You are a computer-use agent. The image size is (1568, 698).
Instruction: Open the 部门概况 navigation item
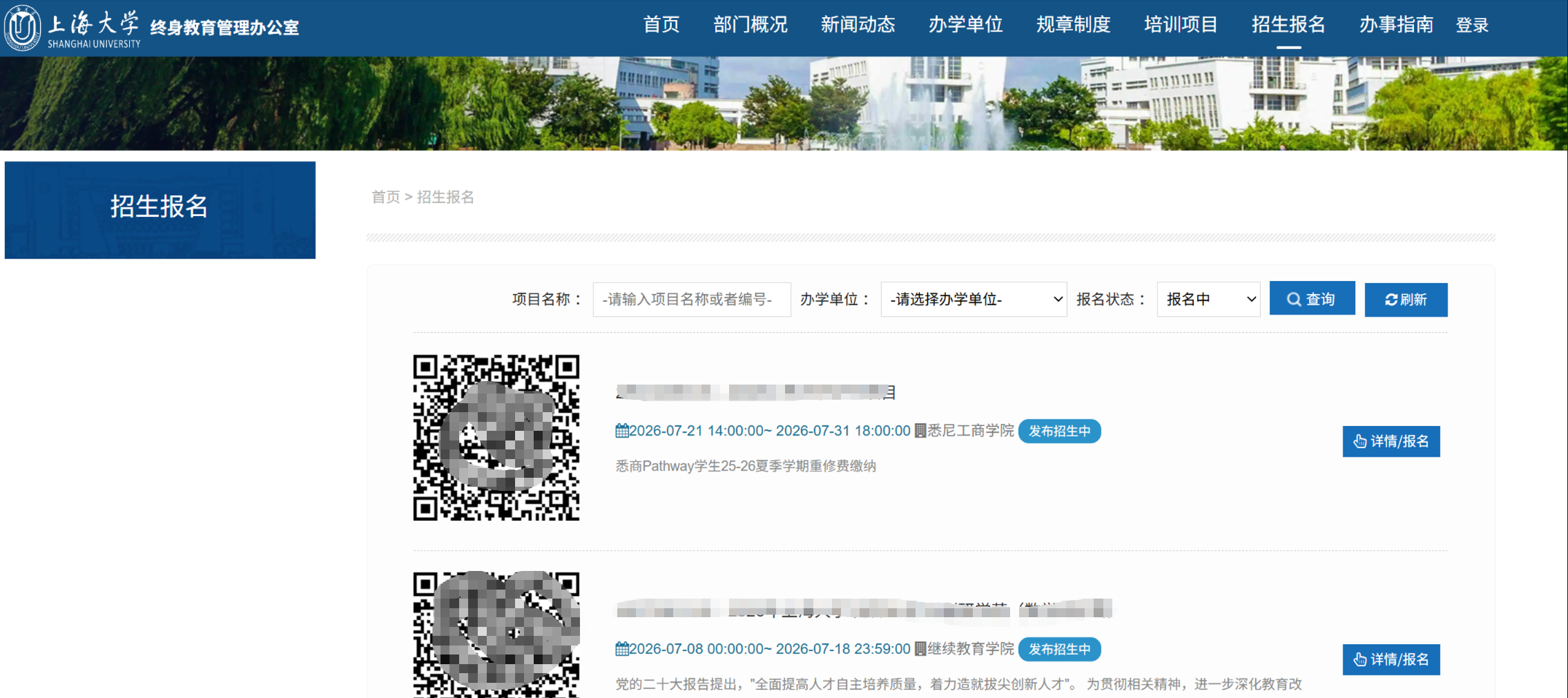(751, 25)
